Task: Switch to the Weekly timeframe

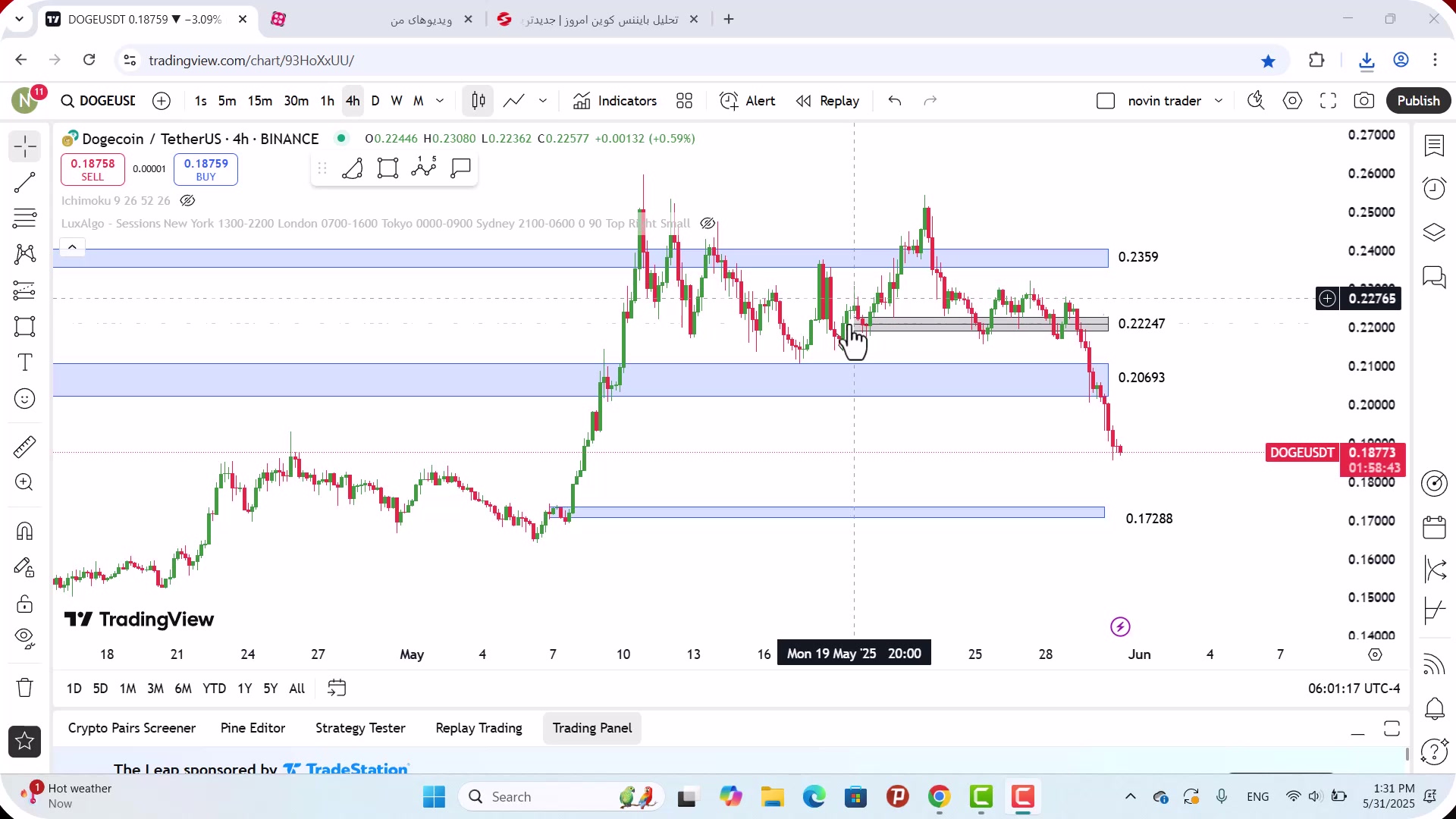Action: [397, 101]
